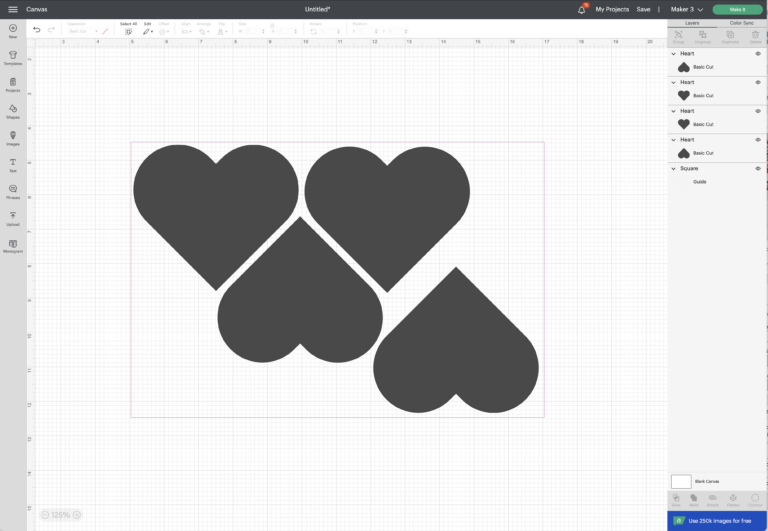The height and width of the screenshot is (531, 768).
Task: Open the Images library
Action: click(13, 137)
